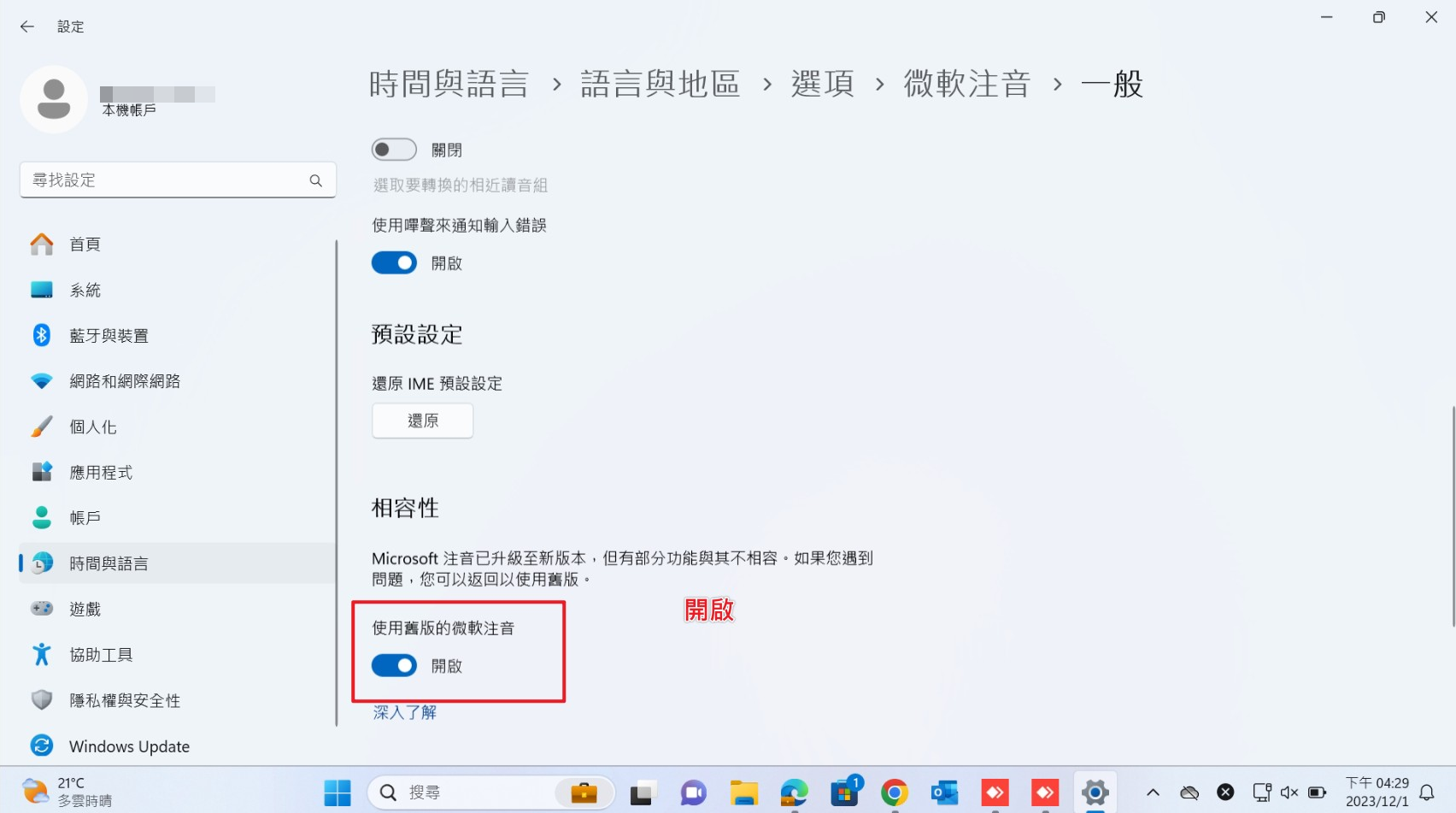Screen dimensions: 1456x813
Task: Open 個人化 via paintbrush icon
Action: tap(42, 427)
